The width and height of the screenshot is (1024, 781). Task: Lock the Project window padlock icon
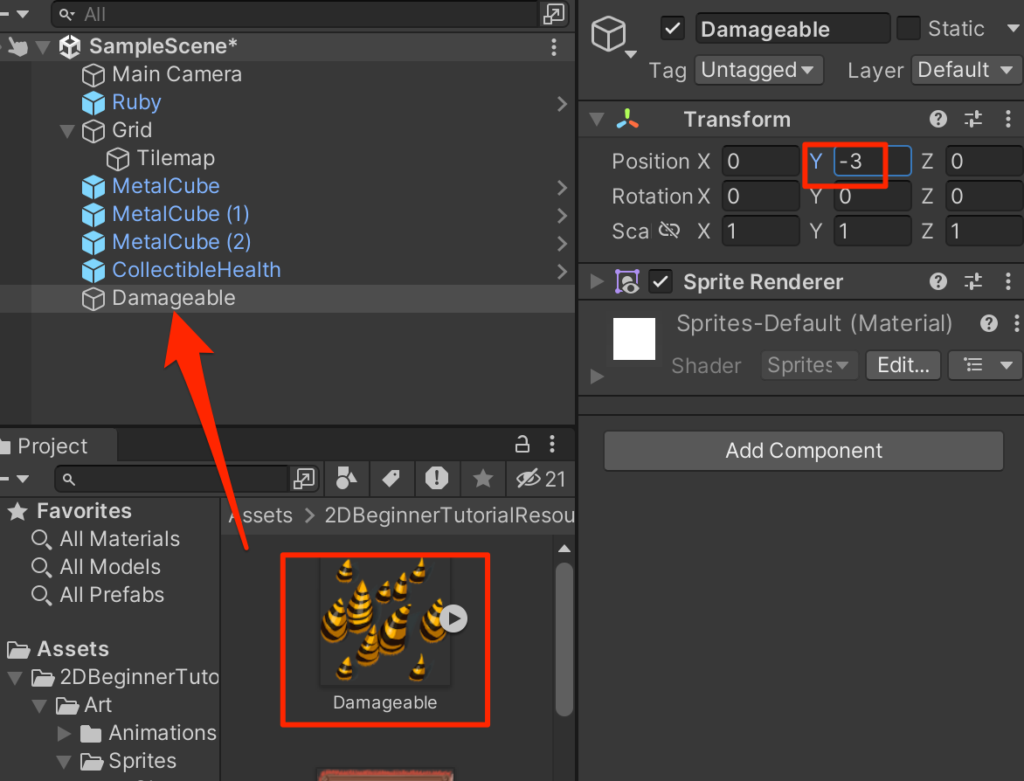point(522,445)
